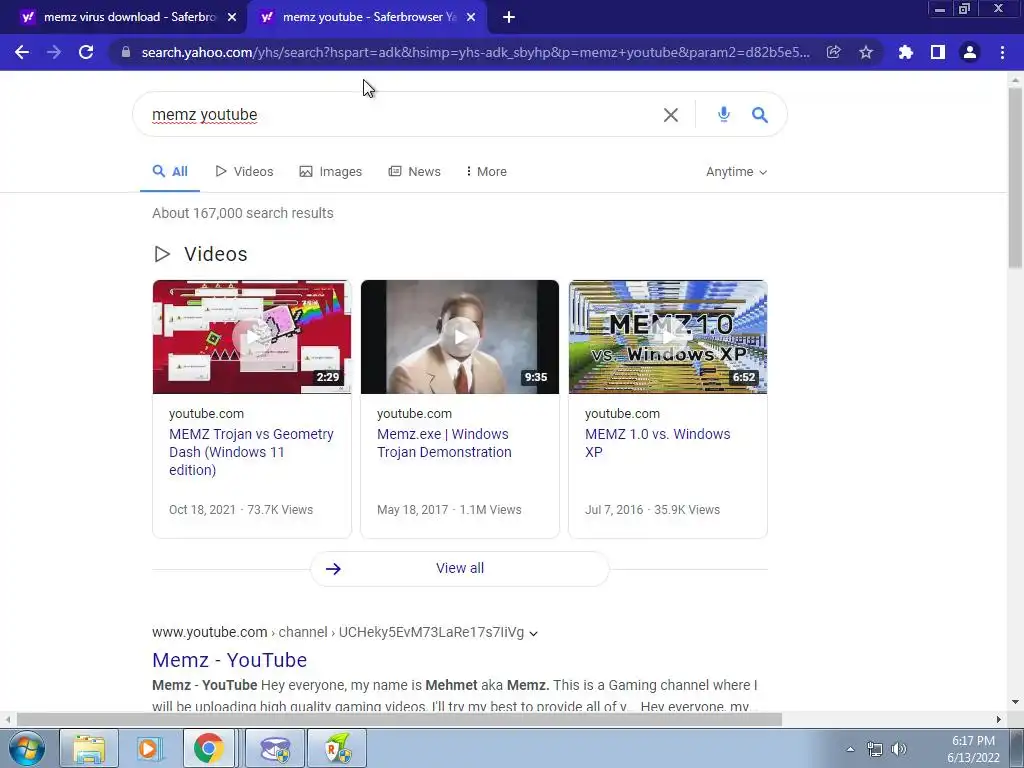Viewport: 1024px width, 768px height.
Task: Show hidden system tray icons
Action: pos(850,749)
